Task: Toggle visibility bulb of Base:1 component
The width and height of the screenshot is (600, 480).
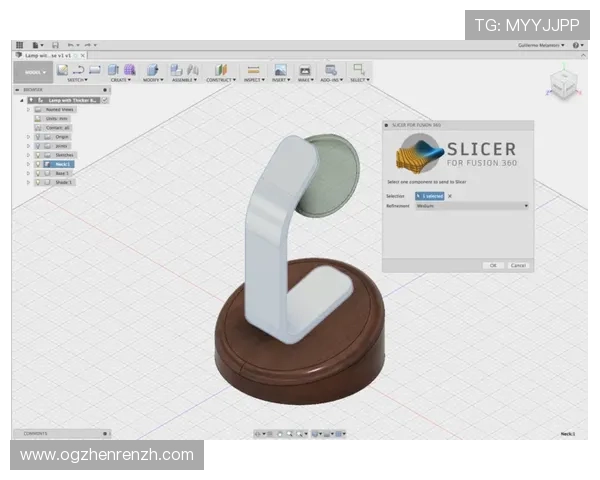Action: click(38, 173)
